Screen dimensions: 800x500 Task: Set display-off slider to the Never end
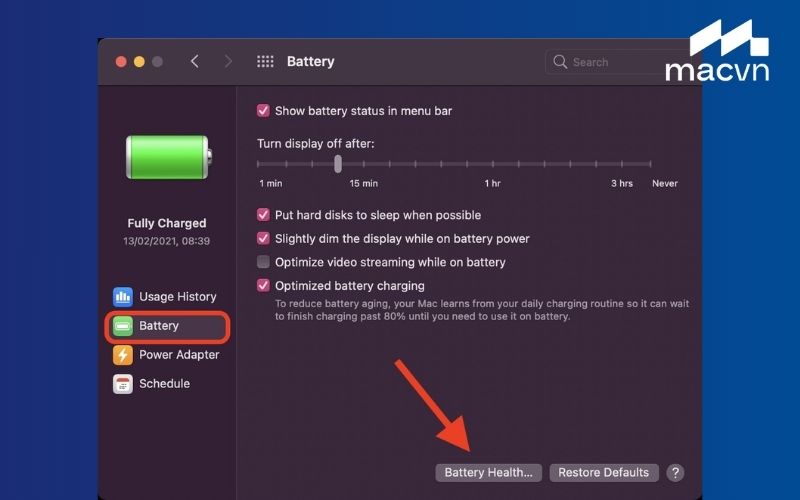(650, 164)
